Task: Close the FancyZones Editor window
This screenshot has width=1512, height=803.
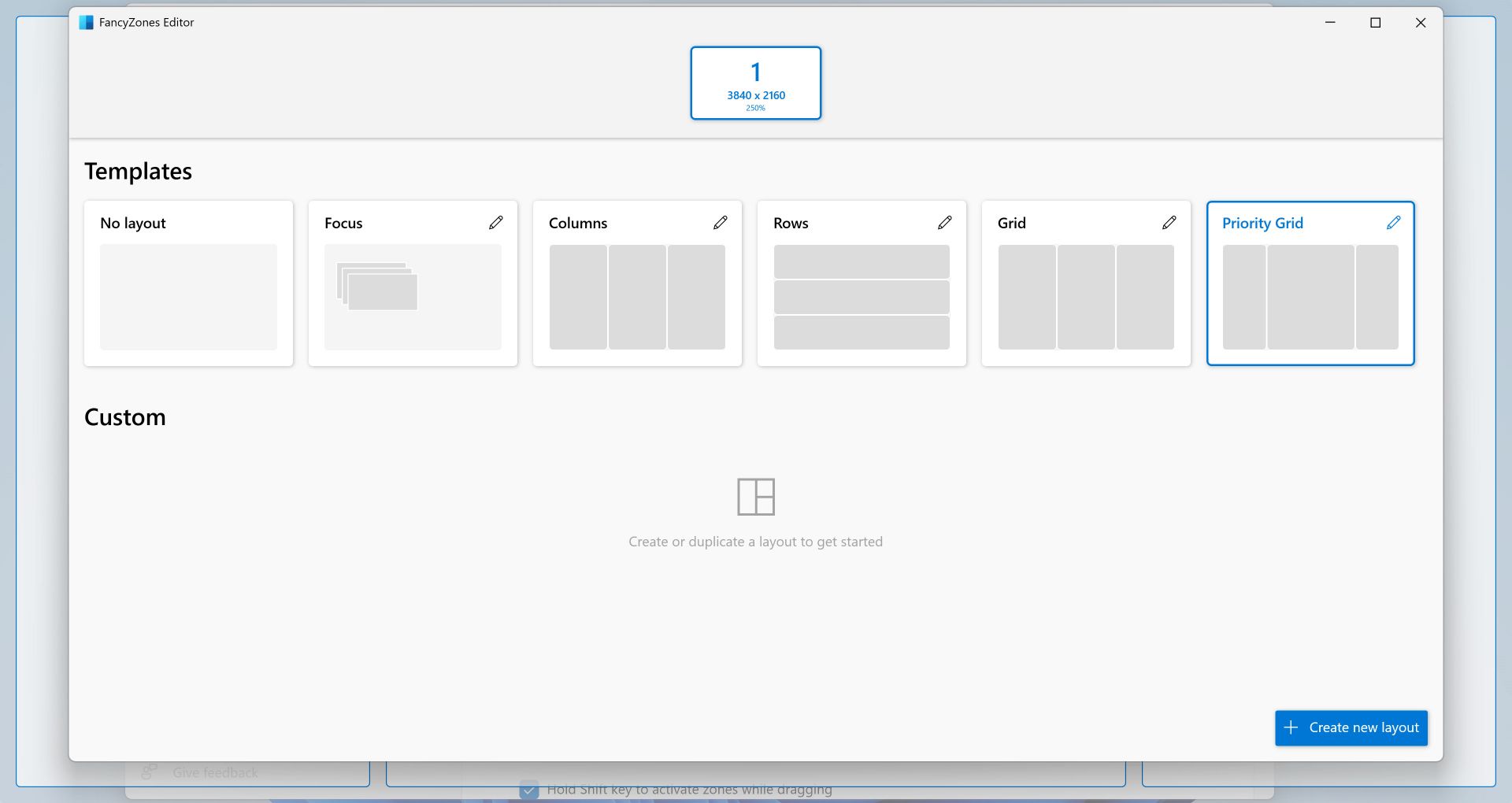Action: coord(1421,23)
